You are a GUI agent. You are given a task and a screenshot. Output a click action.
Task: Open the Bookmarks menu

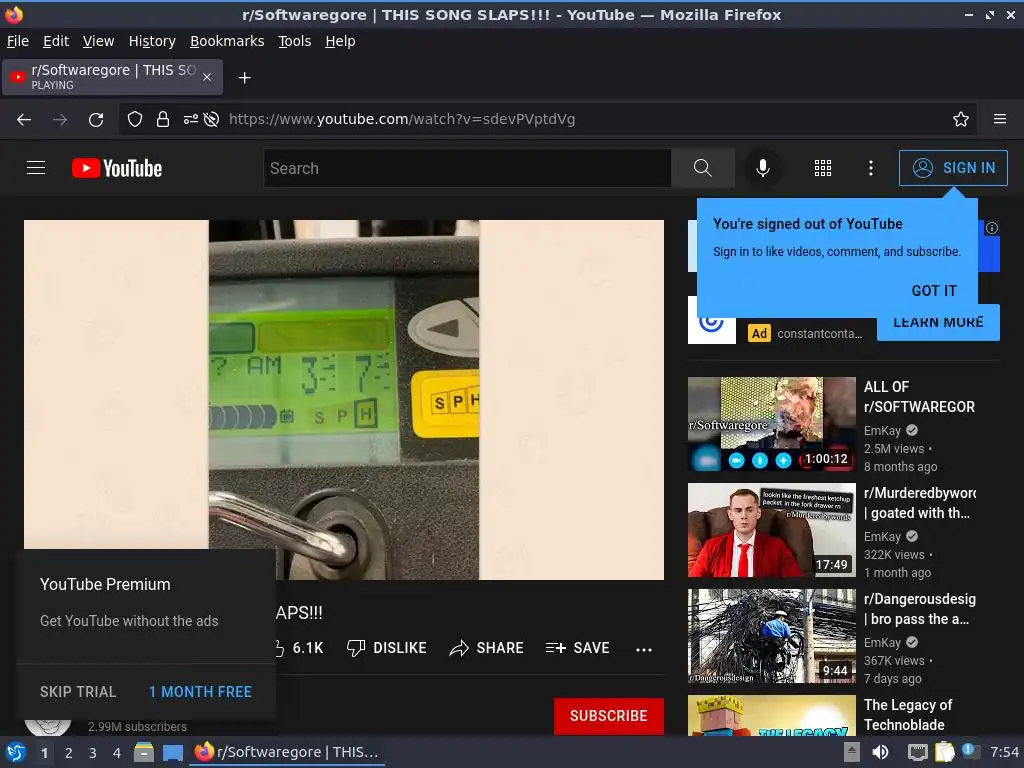coord(227,41)
